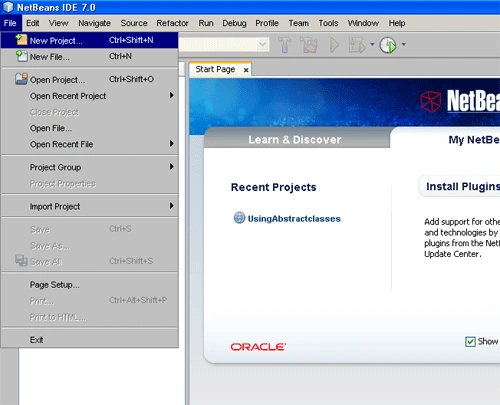The height and width of the screenshot is (405, 500).
Task: Click the Open Project folder icon
Action: click(21, 79)
